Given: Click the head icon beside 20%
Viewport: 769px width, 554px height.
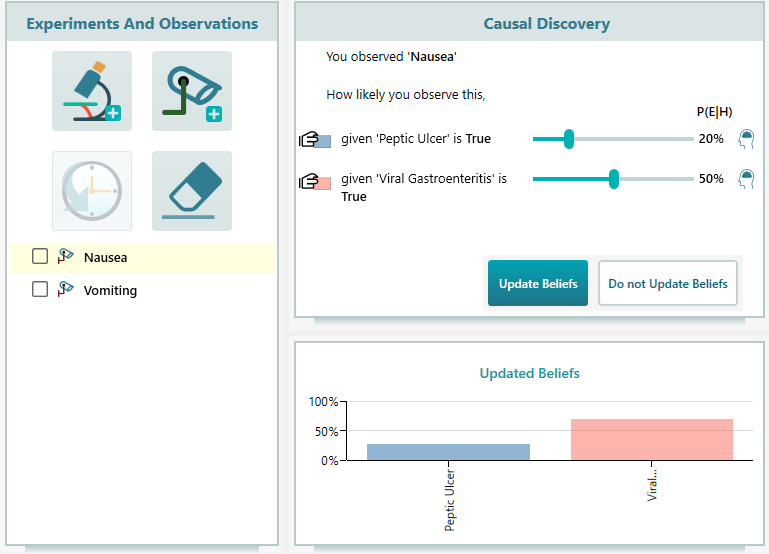Looking at the screenshot, I should pos(745,138).
